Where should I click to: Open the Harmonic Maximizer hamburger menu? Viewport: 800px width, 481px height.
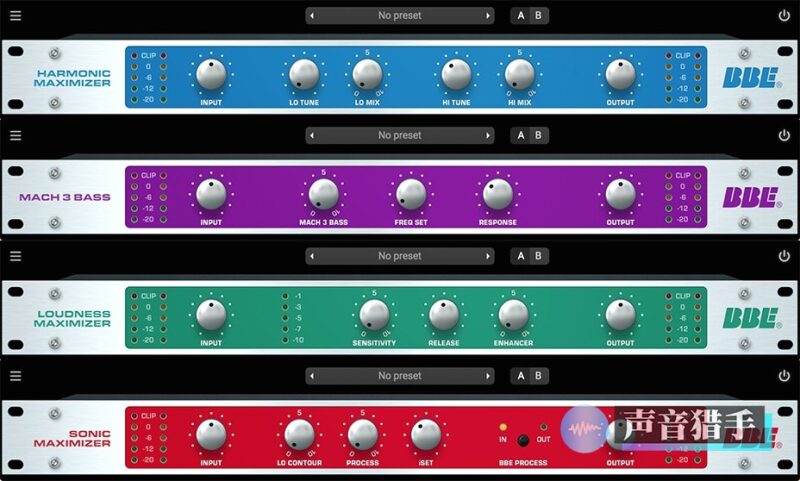click(x=15, y=15)
